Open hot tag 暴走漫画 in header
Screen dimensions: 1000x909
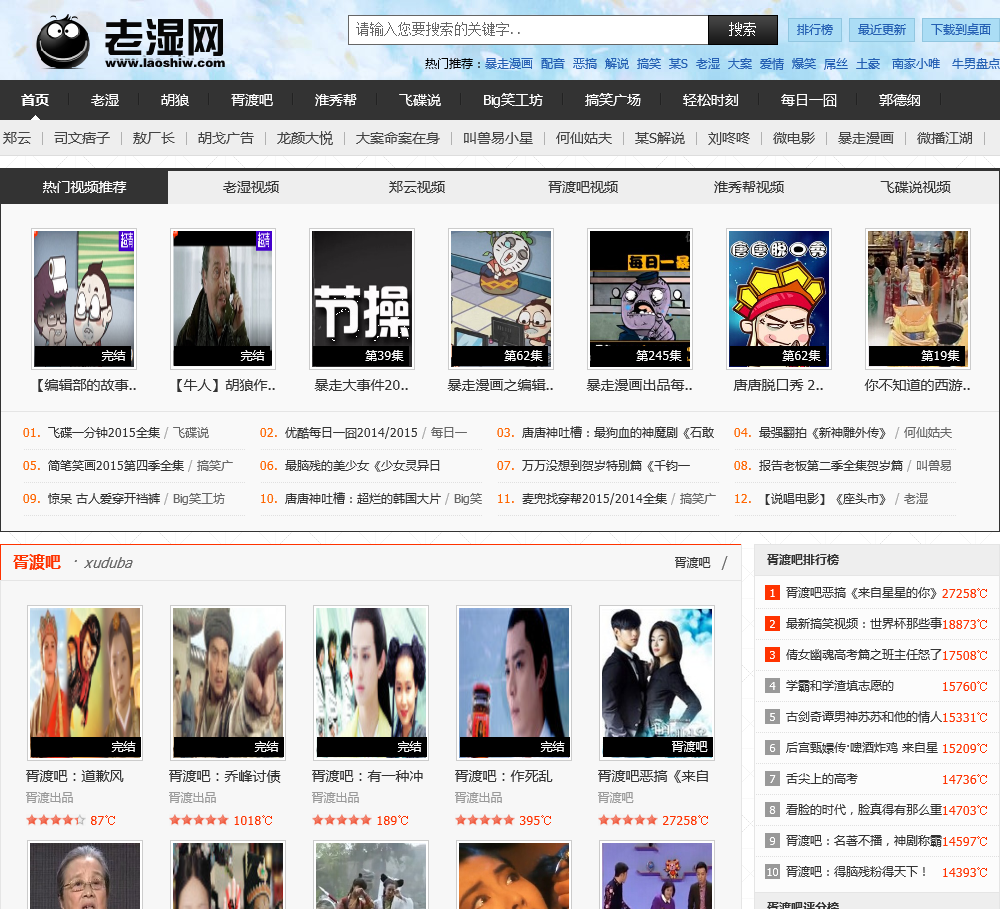click(508, 64)
